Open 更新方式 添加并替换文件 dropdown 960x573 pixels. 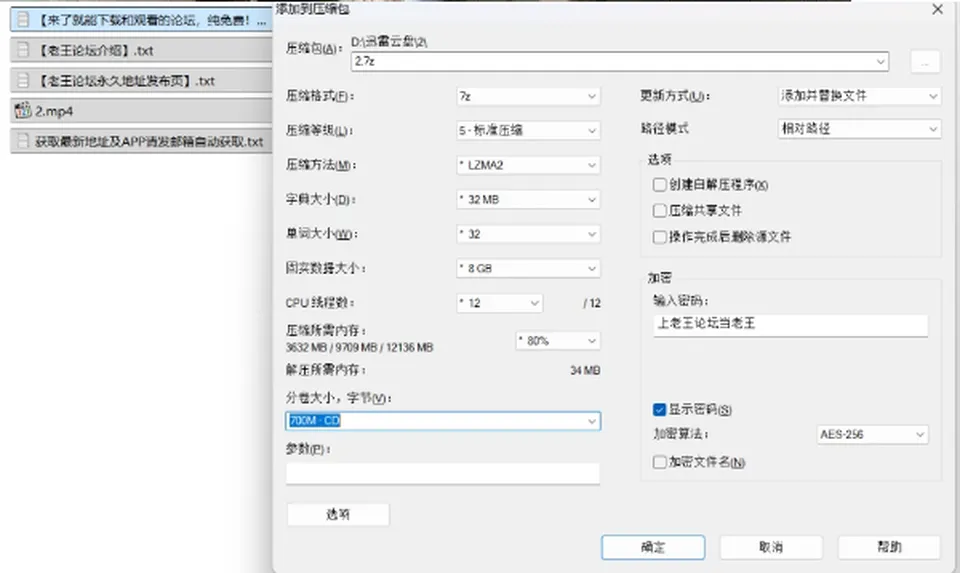(860, 96)
